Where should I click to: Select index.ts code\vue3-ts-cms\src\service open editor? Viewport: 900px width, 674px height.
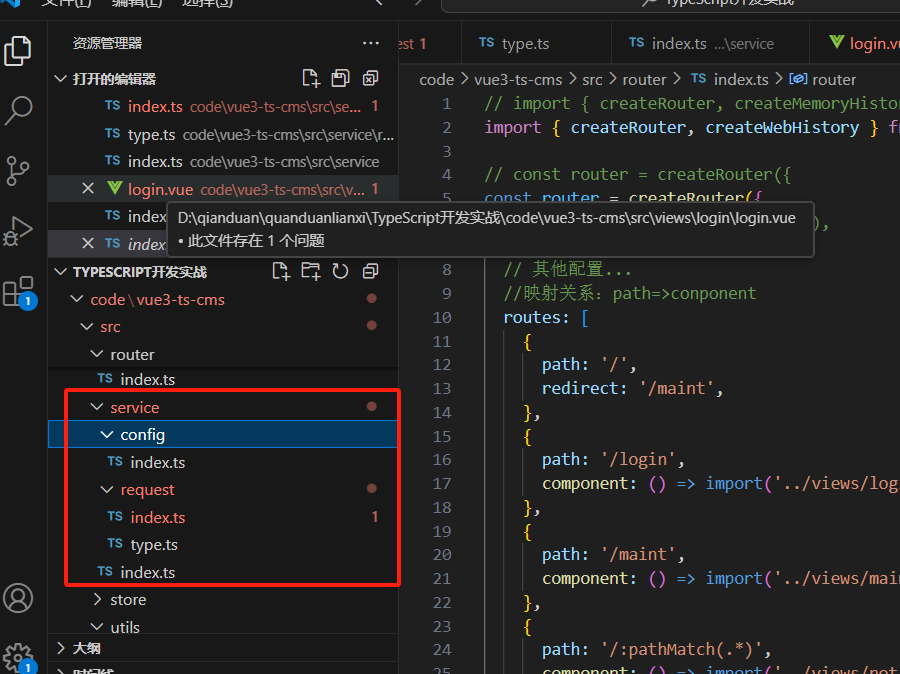point(223,161)
